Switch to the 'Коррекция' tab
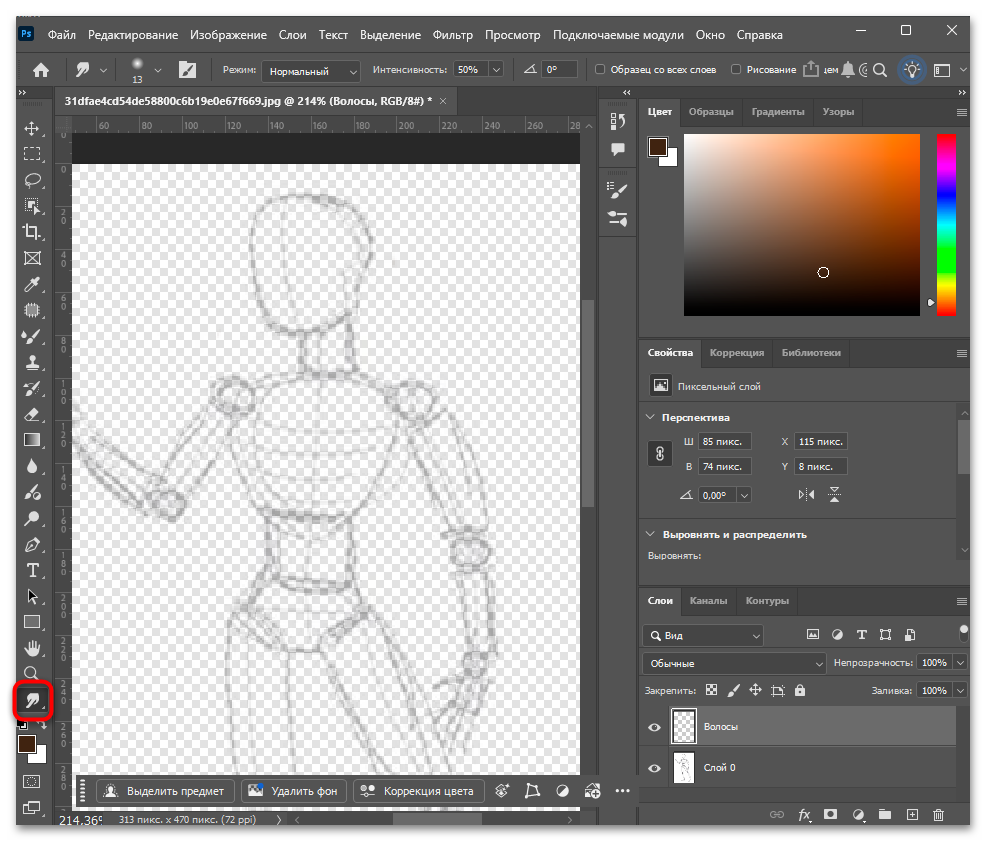The width and height of the screenshot is (986, 841). (736, 352)
